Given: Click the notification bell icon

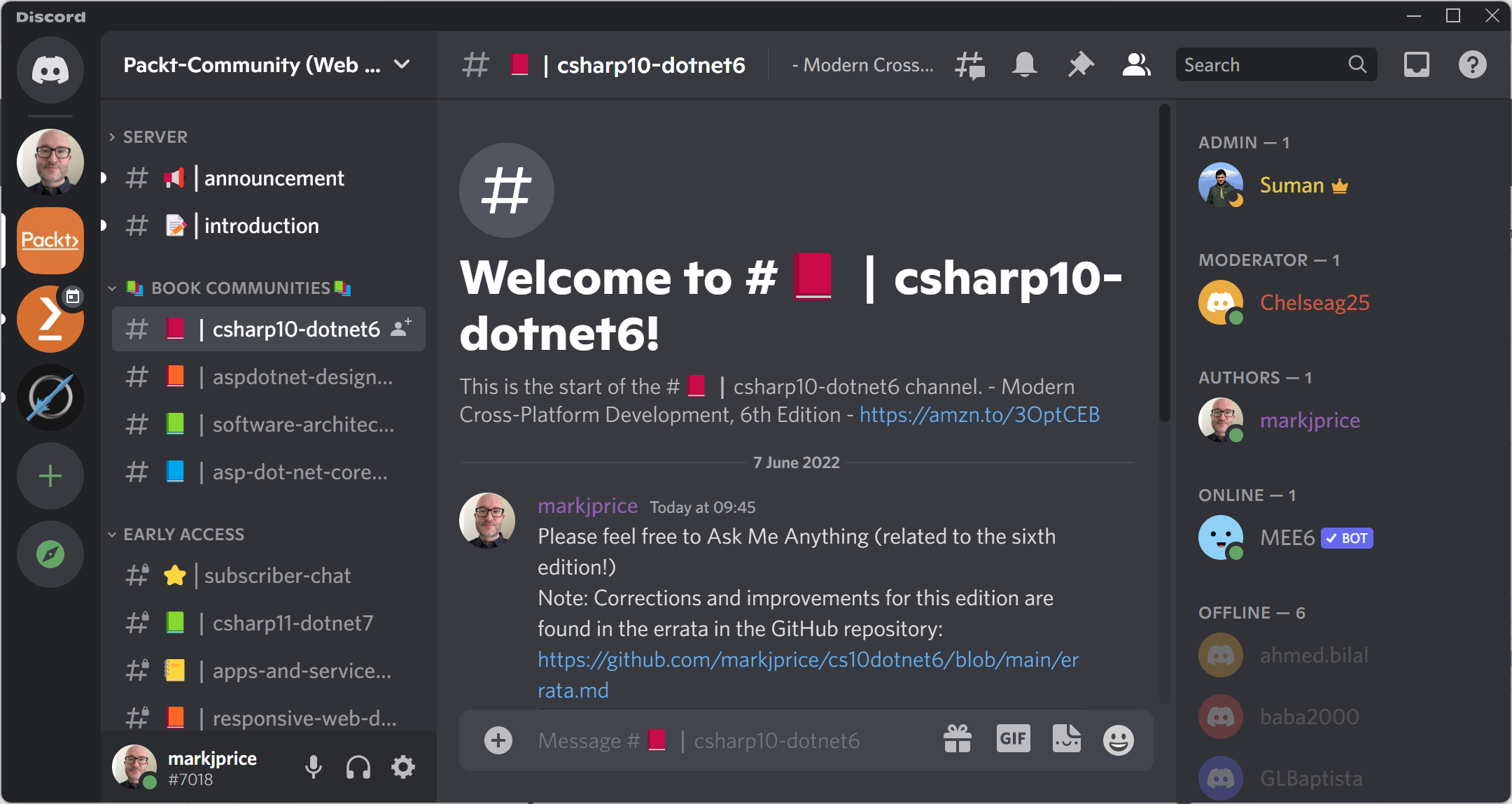Looking at the screenshot, I should point(1024,65).
